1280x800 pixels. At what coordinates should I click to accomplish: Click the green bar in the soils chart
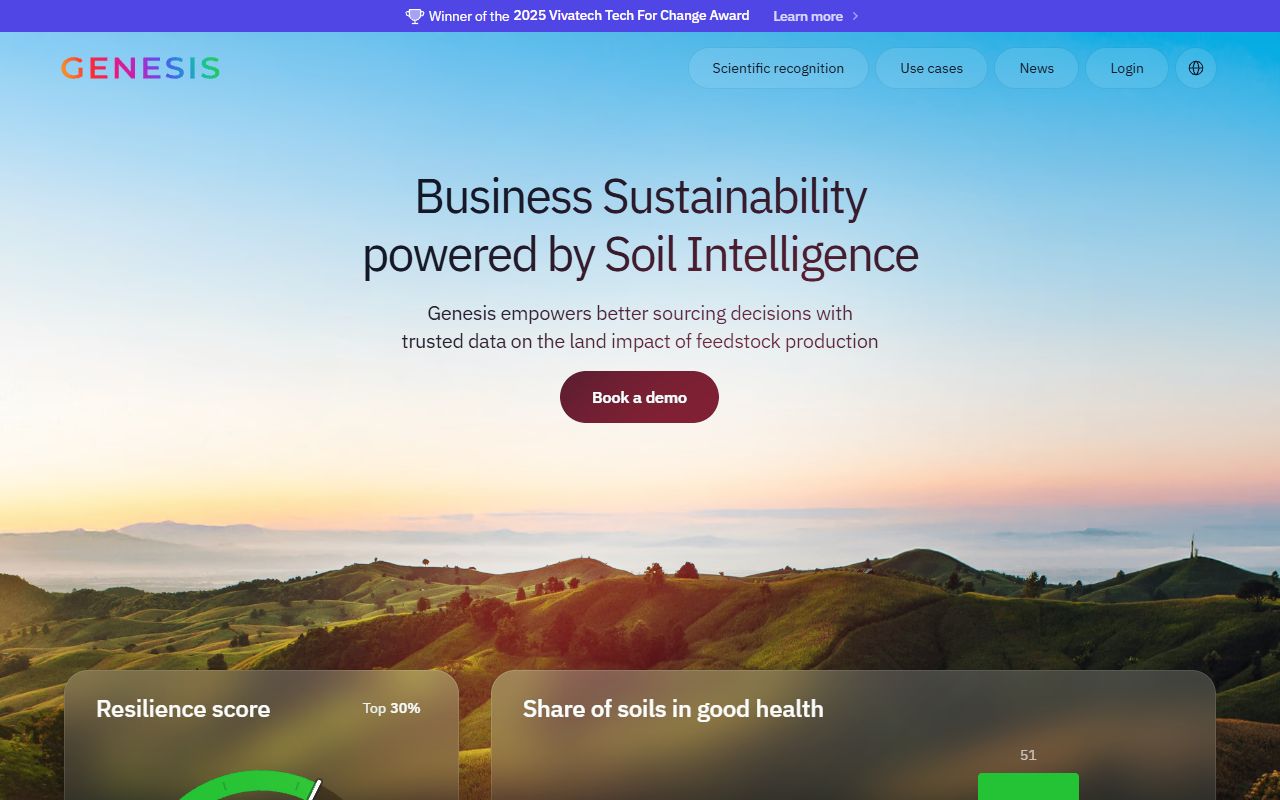pyautogui.click(x=1028, y=786)
